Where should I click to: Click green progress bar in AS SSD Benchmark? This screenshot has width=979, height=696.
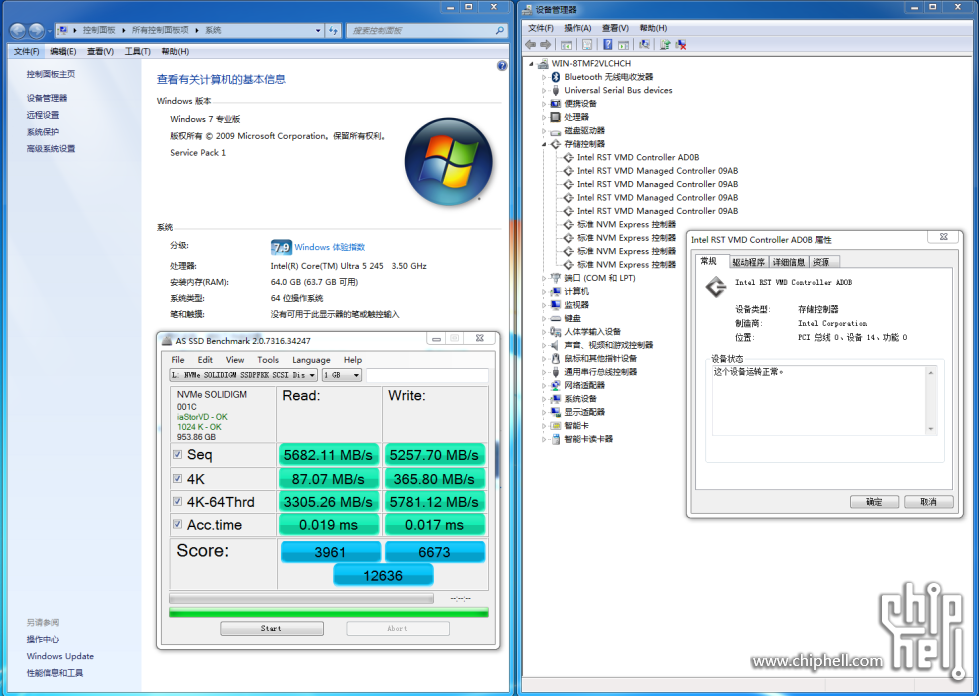point(329,613)
